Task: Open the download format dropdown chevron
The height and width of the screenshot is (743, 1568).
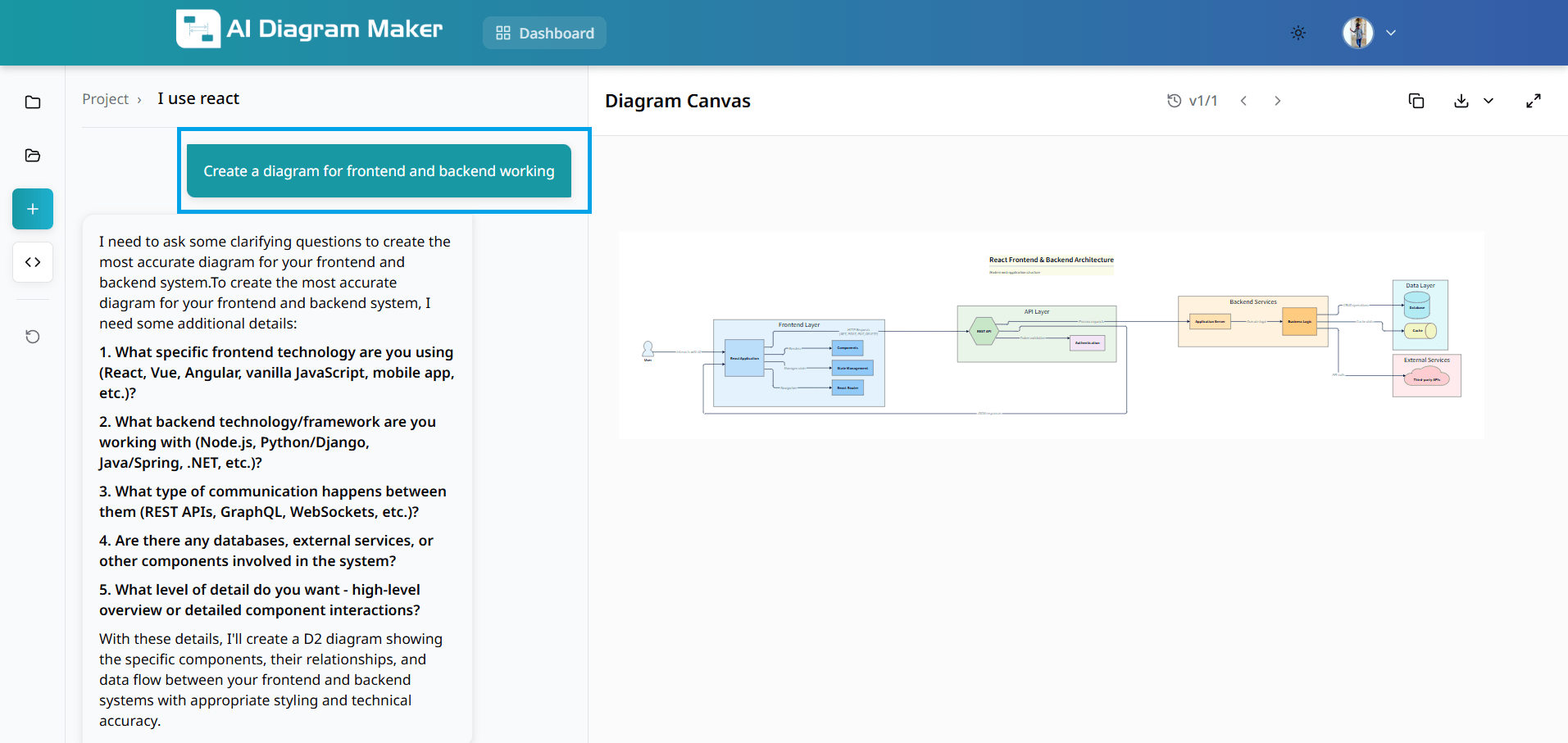Action: 1489,101
